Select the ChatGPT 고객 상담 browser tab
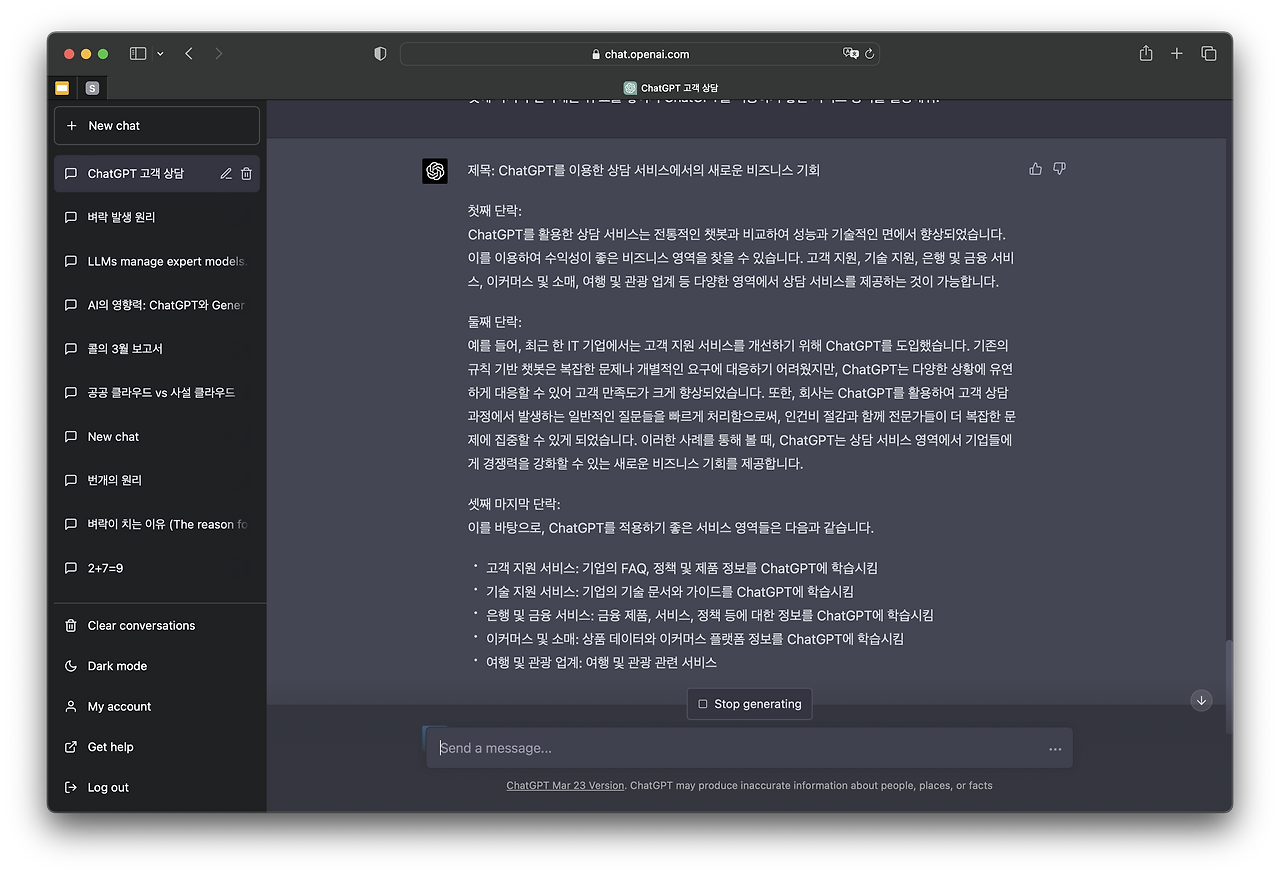The image size is (1280, 875). coord(671,87)
